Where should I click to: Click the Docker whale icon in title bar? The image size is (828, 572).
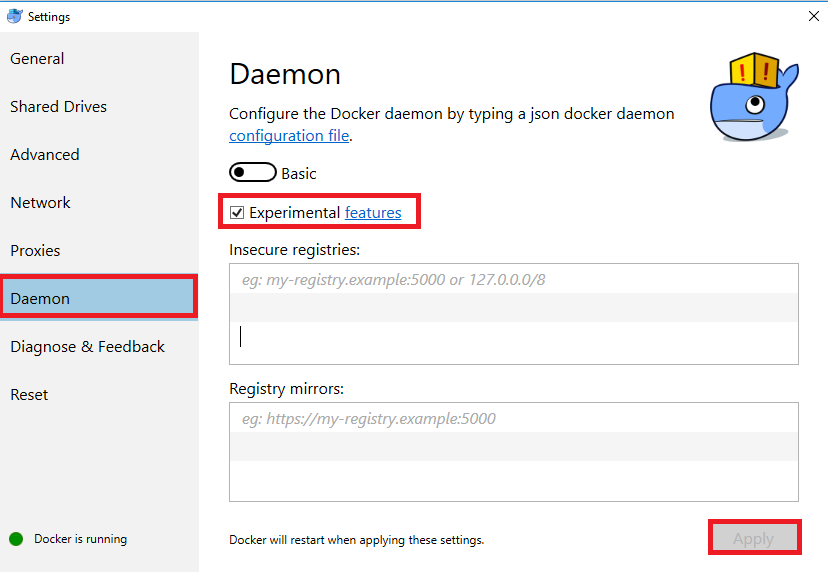[15, 16]
